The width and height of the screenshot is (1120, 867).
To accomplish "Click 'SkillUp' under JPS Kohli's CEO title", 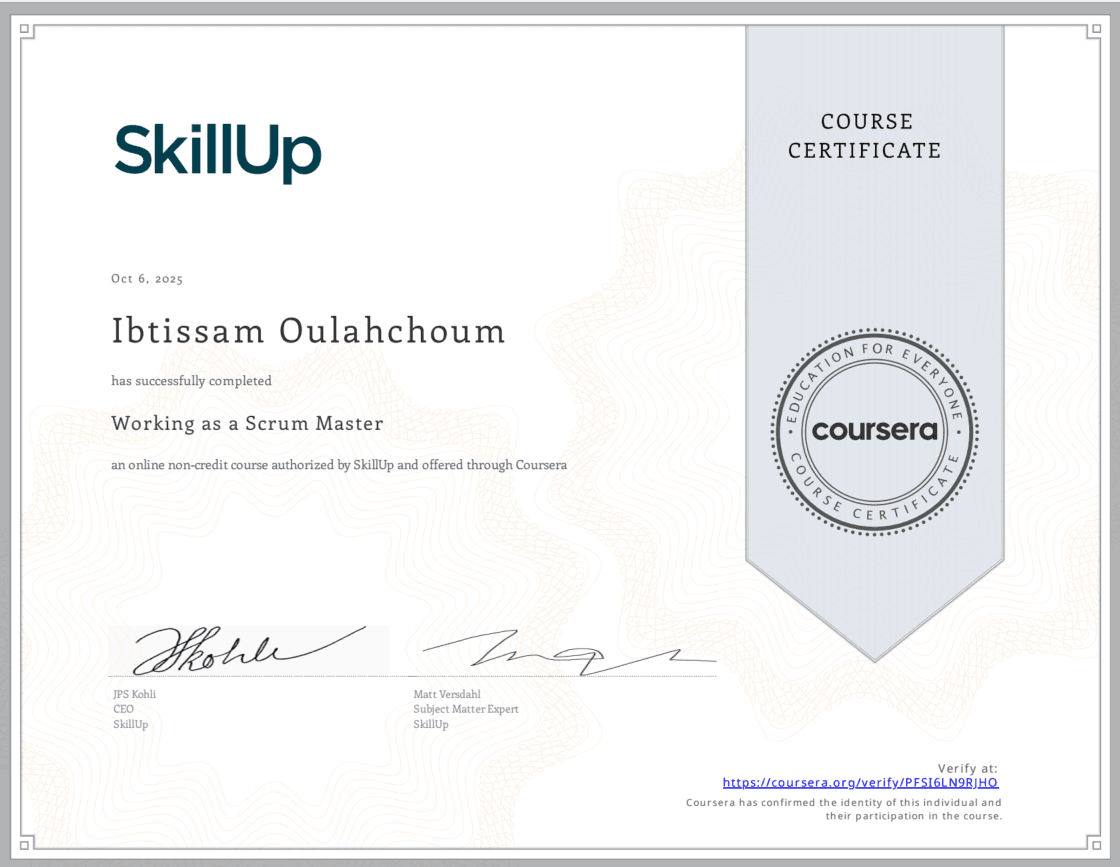I will point(131,724).
